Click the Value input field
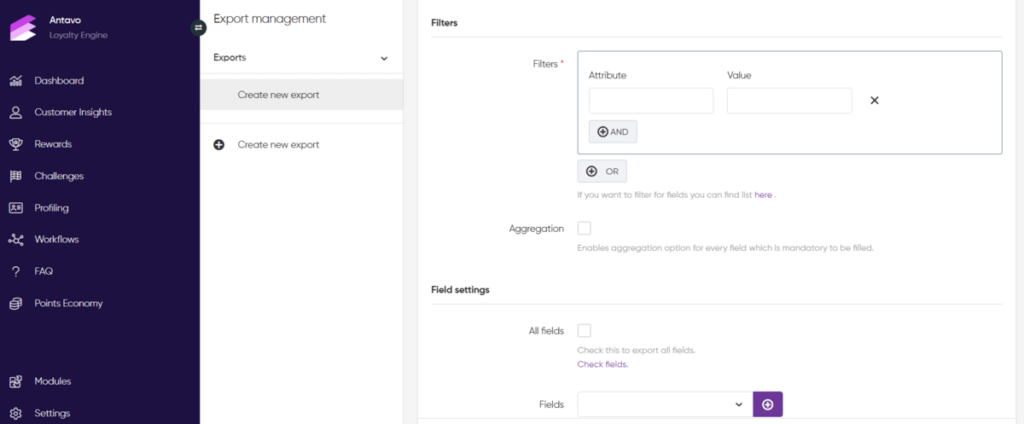 point(790,101)
